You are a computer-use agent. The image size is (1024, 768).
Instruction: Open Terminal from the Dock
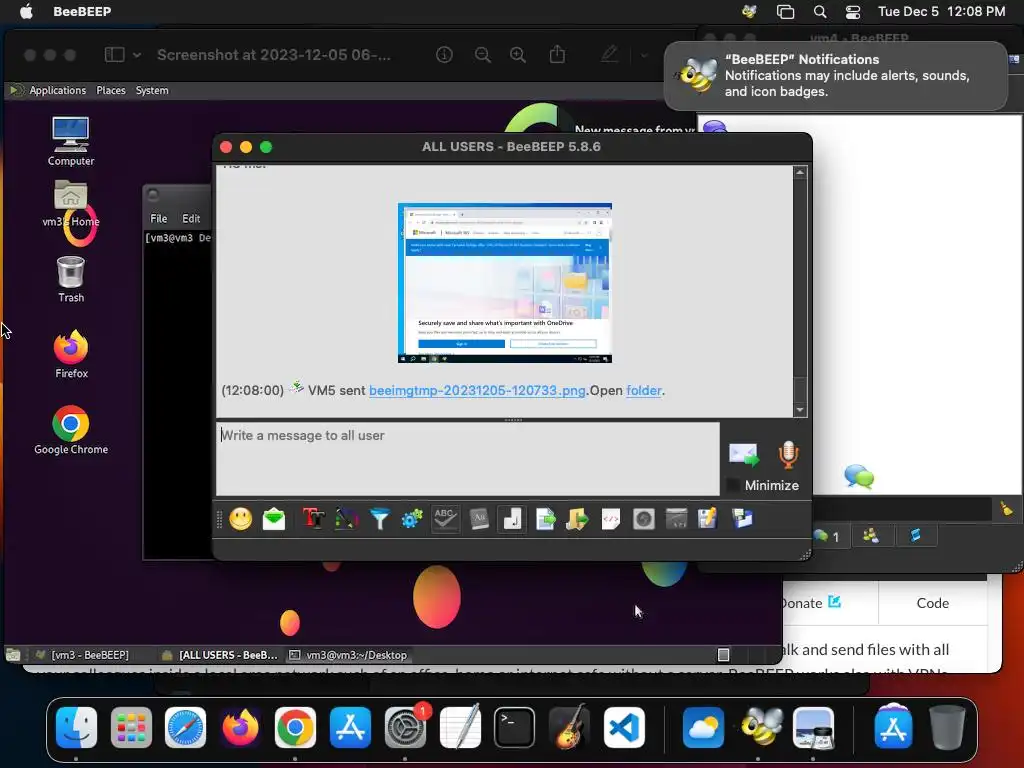[514, 727]
